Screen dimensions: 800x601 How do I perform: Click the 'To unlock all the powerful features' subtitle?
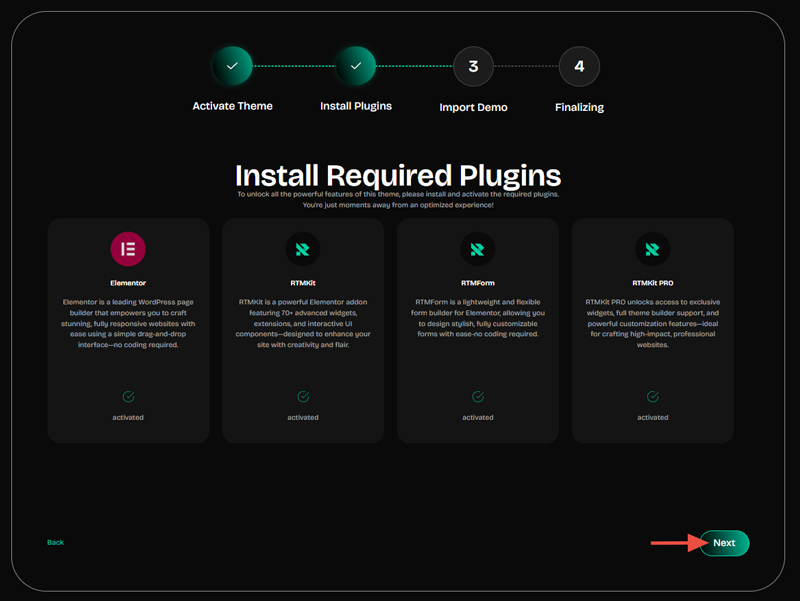[398, 194]
